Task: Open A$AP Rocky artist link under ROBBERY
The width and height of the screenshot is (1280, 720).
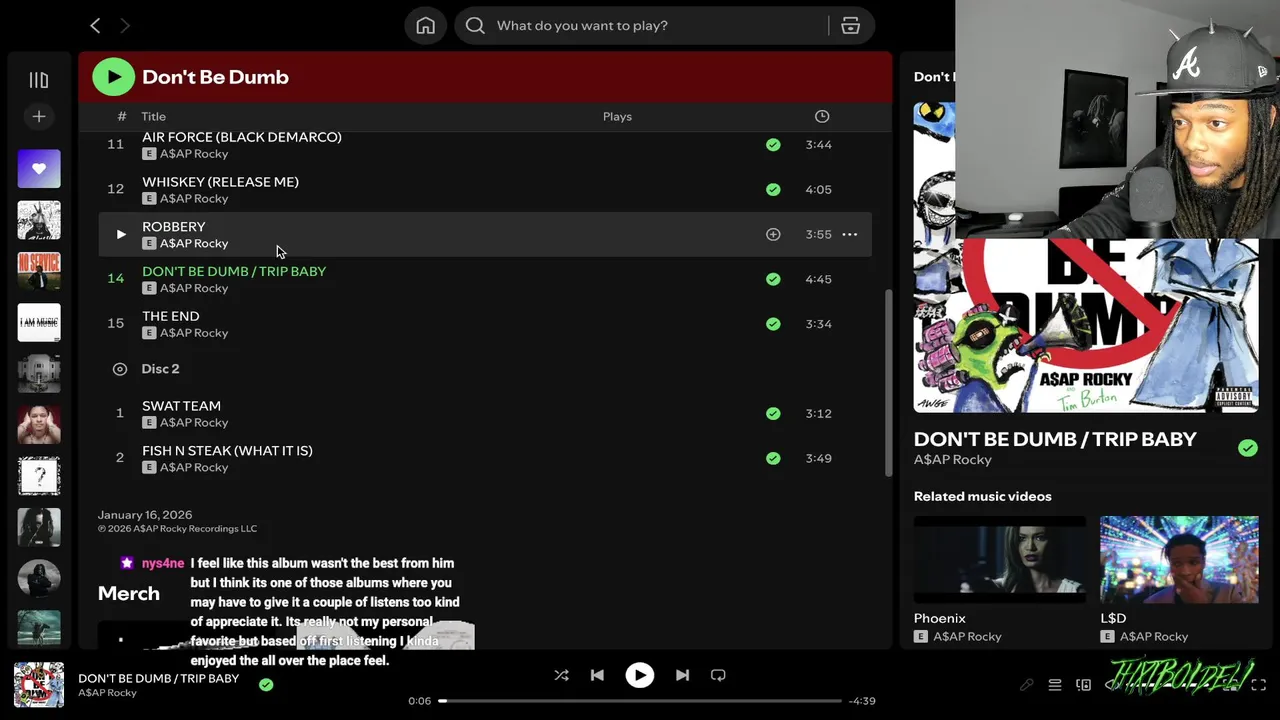Action: coord(194,244)
